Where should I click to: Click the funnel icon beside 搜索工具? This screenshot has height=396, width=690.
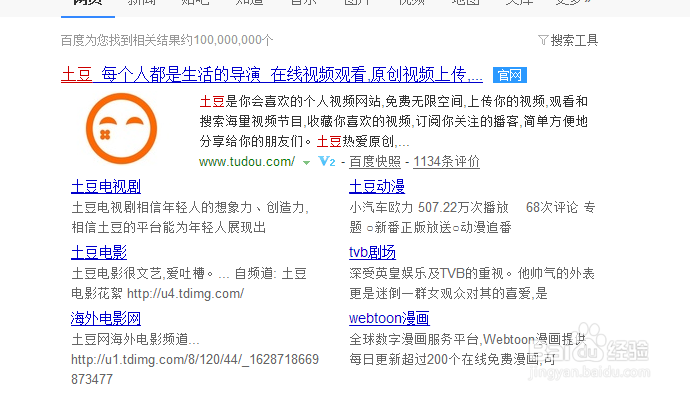pyautogui.click(x=543, y=40)
